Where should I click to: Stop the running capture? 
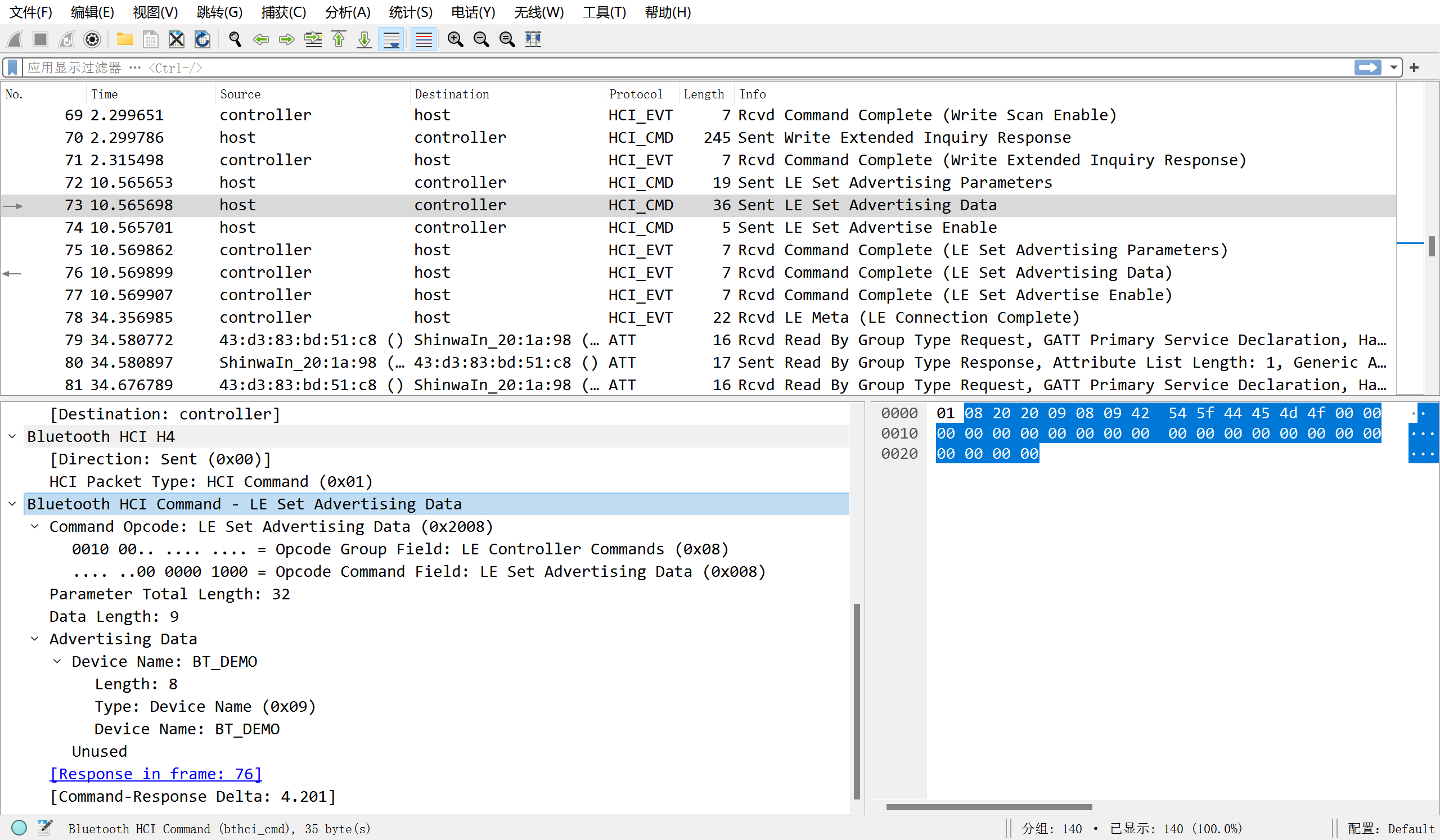tap(40, 39)
